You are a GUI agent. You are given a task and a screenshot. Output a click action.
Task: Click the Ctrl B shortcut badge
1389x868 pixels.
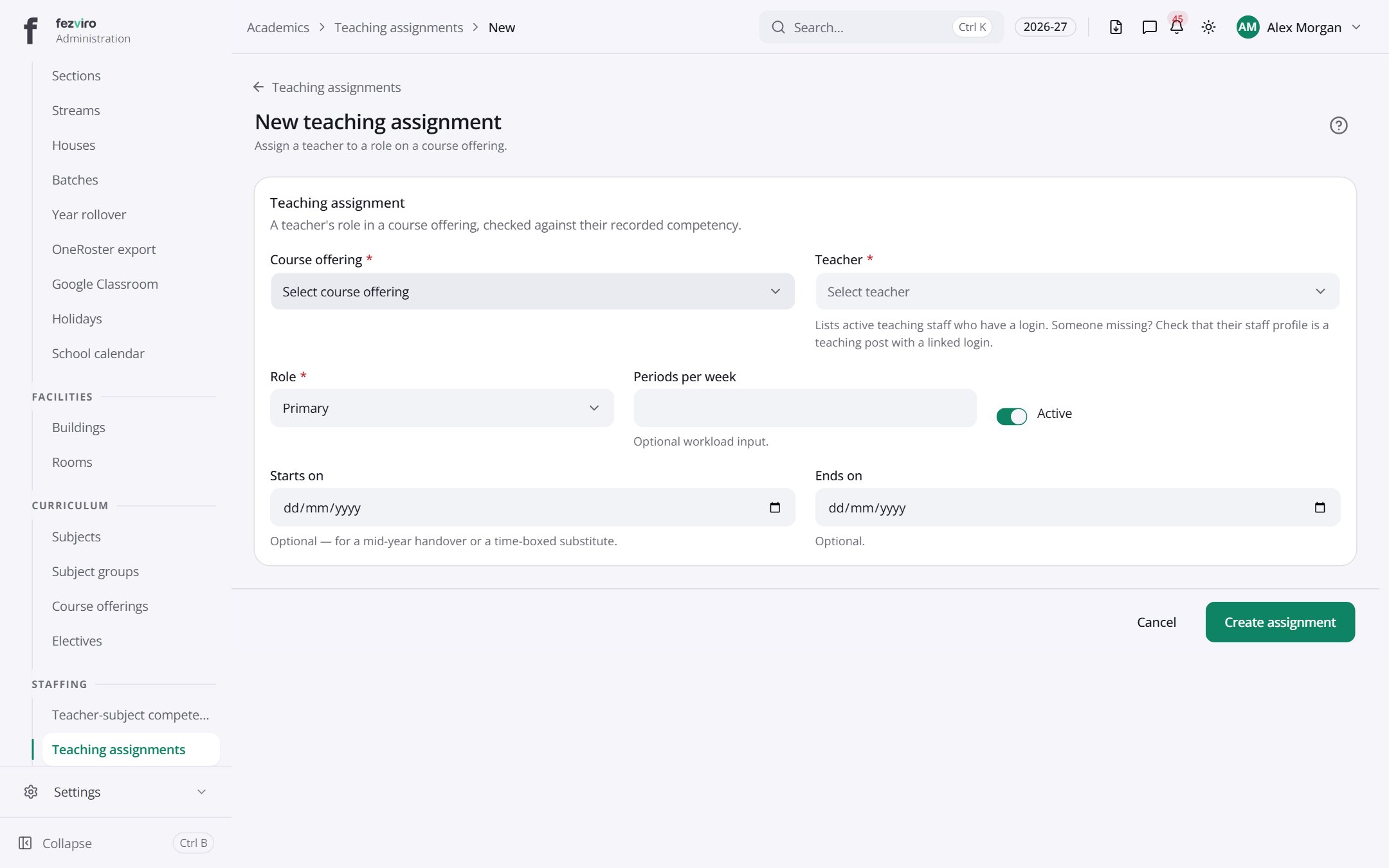click(193, 843)
